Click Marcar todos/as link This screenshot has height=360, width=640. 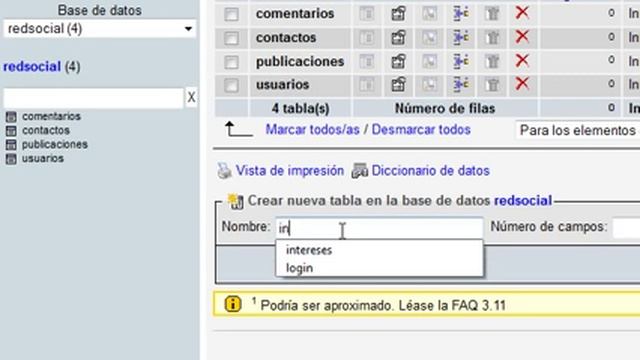tap(312, 129)
